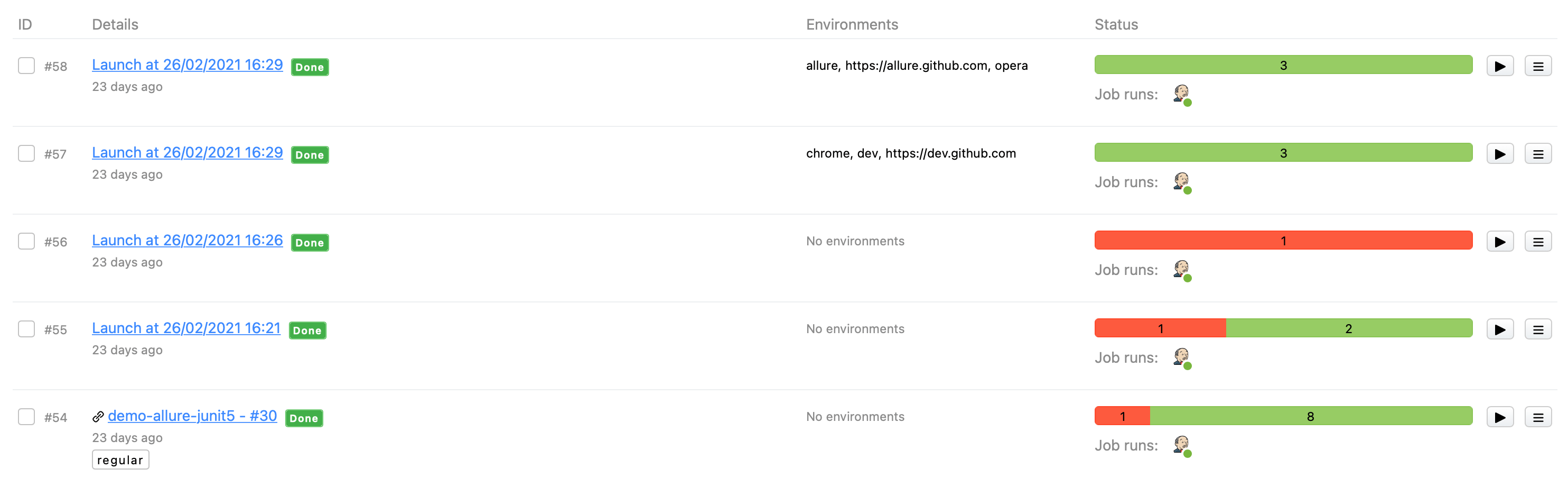This screenshot has width=1568, height=496.
Task: Open the actions menu for launch #55
Action: point(1537,329)
